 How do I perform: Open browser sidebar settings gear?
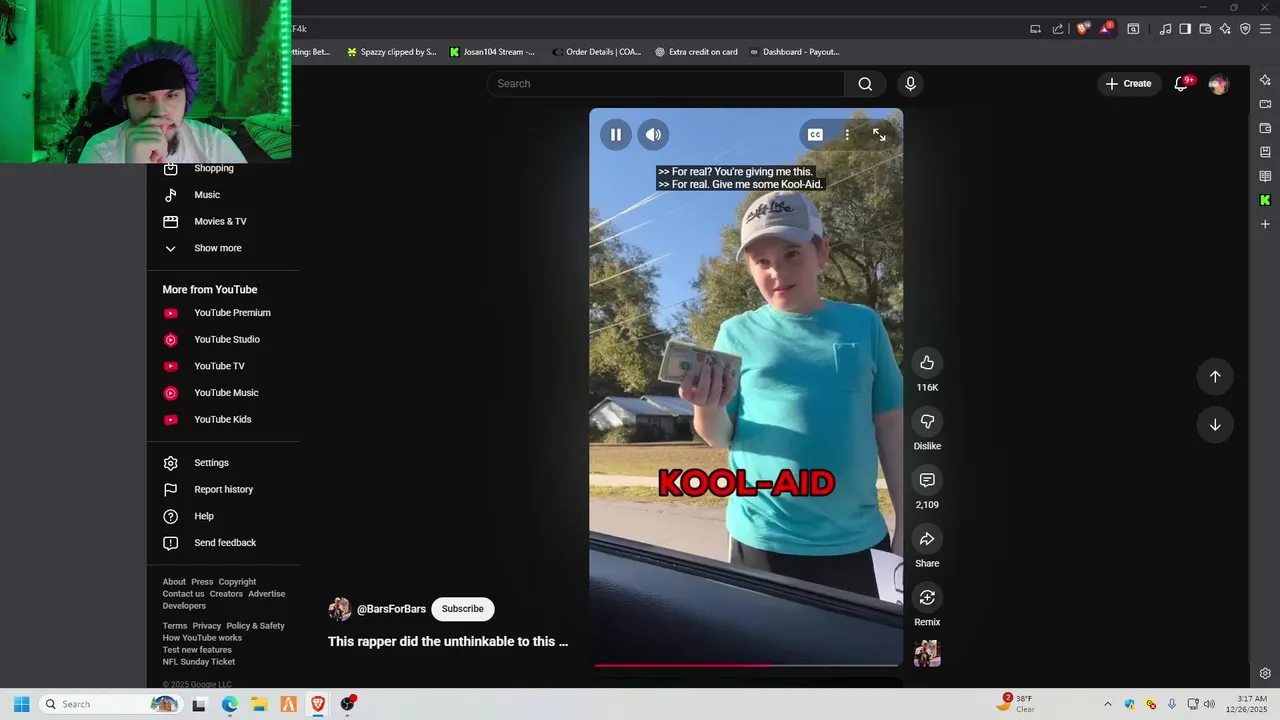coord(1265,673)
